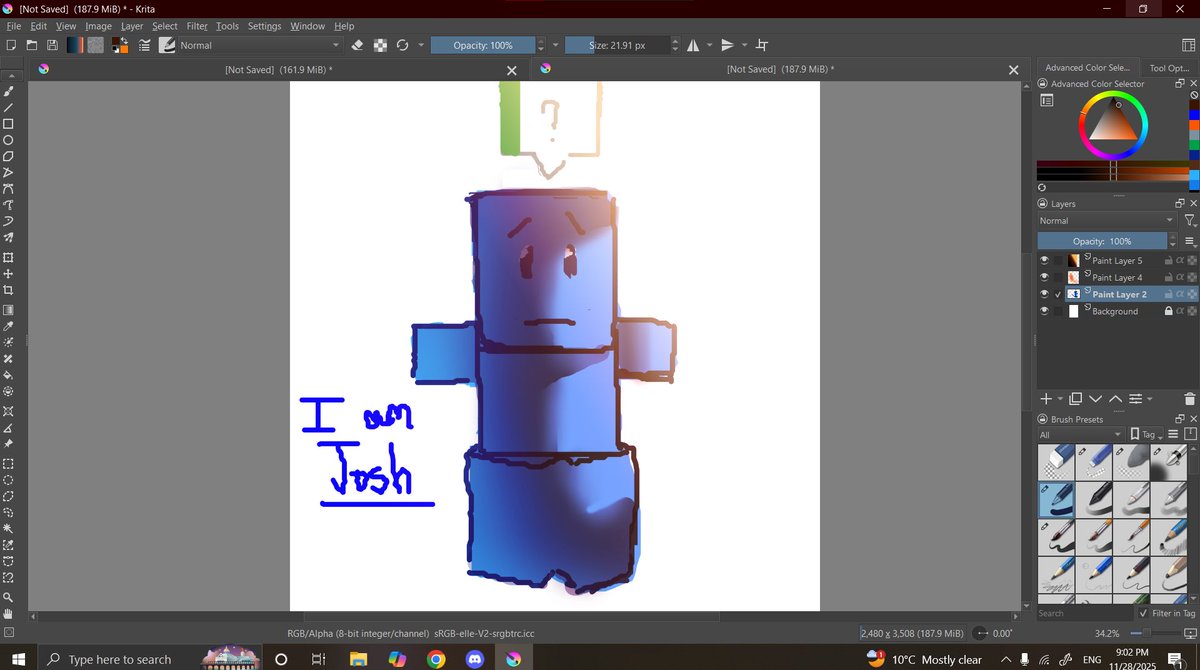Viewport: 1200px width, 670px height.
Task: Toggle horizontal mirror tool
Action: pos(692,45)
